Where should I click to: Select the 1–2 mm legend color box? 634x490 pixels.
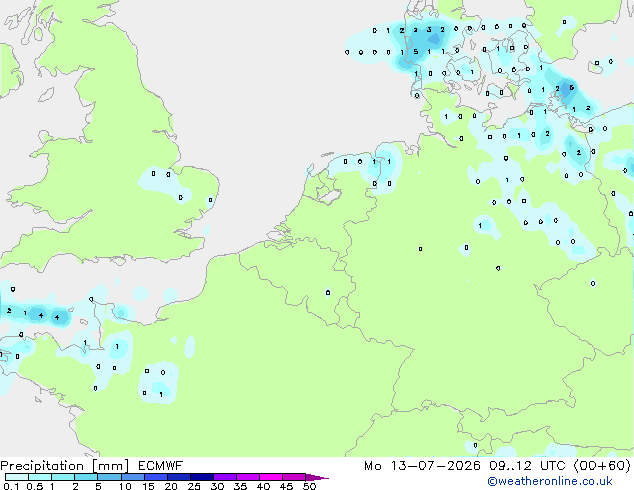pos(63,477)
